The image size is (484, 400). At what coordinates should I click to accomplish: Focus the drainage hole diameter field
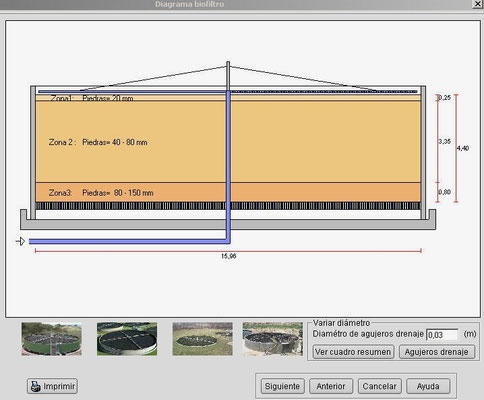443,334
